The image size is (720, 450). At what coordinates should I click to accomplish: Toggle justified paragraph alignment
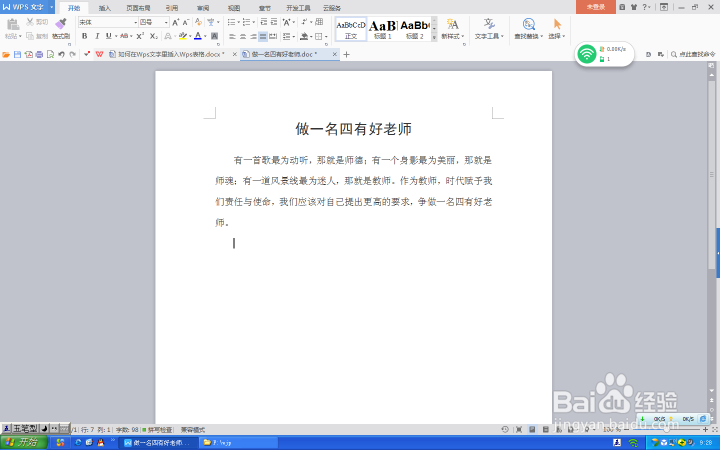coord(263,36)
